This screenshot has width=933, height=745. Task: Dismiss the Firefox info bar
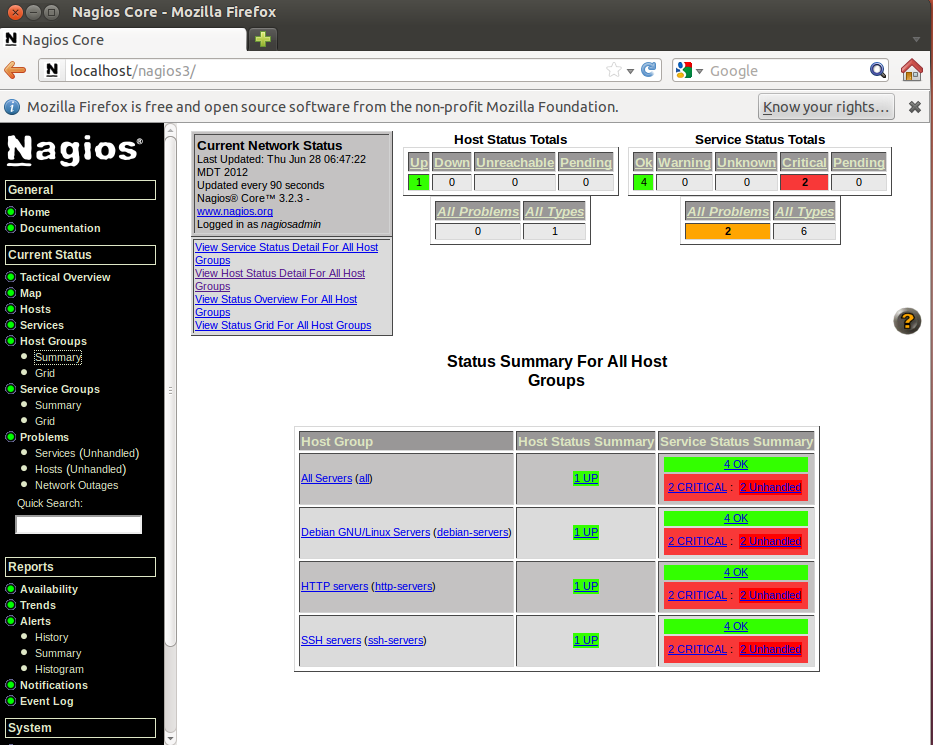click(915, 107)
